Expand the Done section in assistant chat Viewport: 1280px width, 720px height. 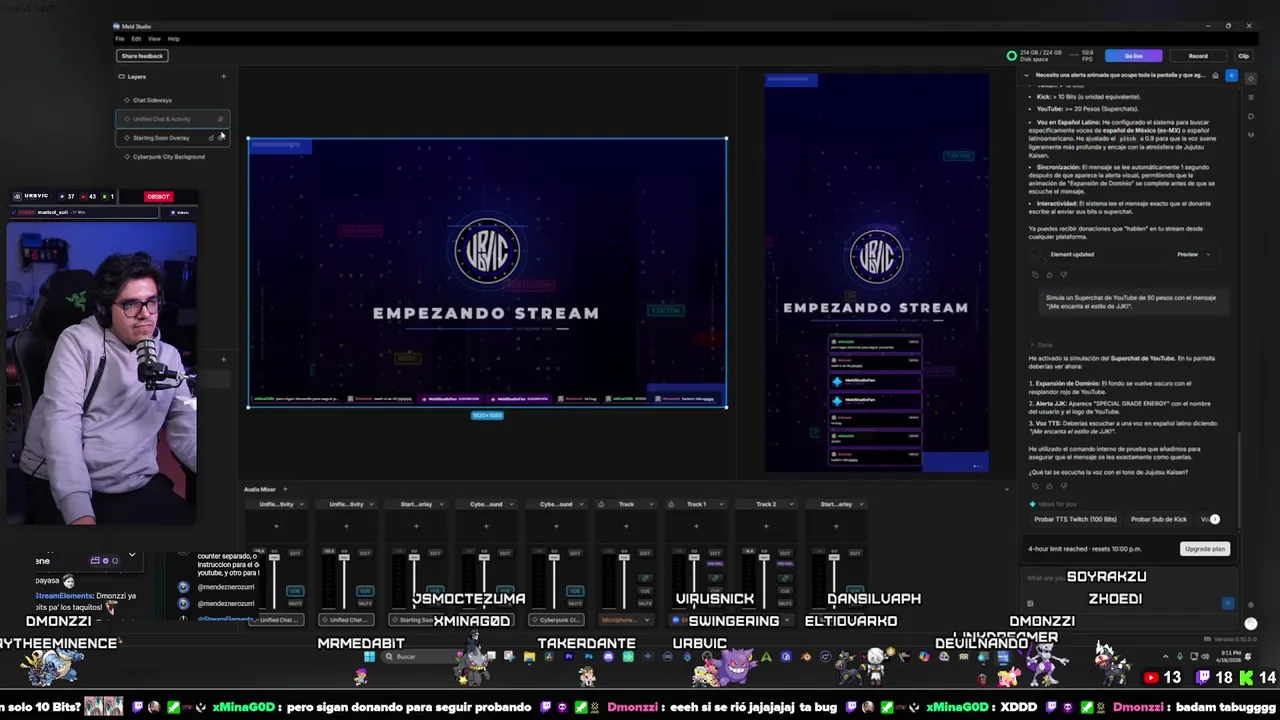coord(1042,344)
